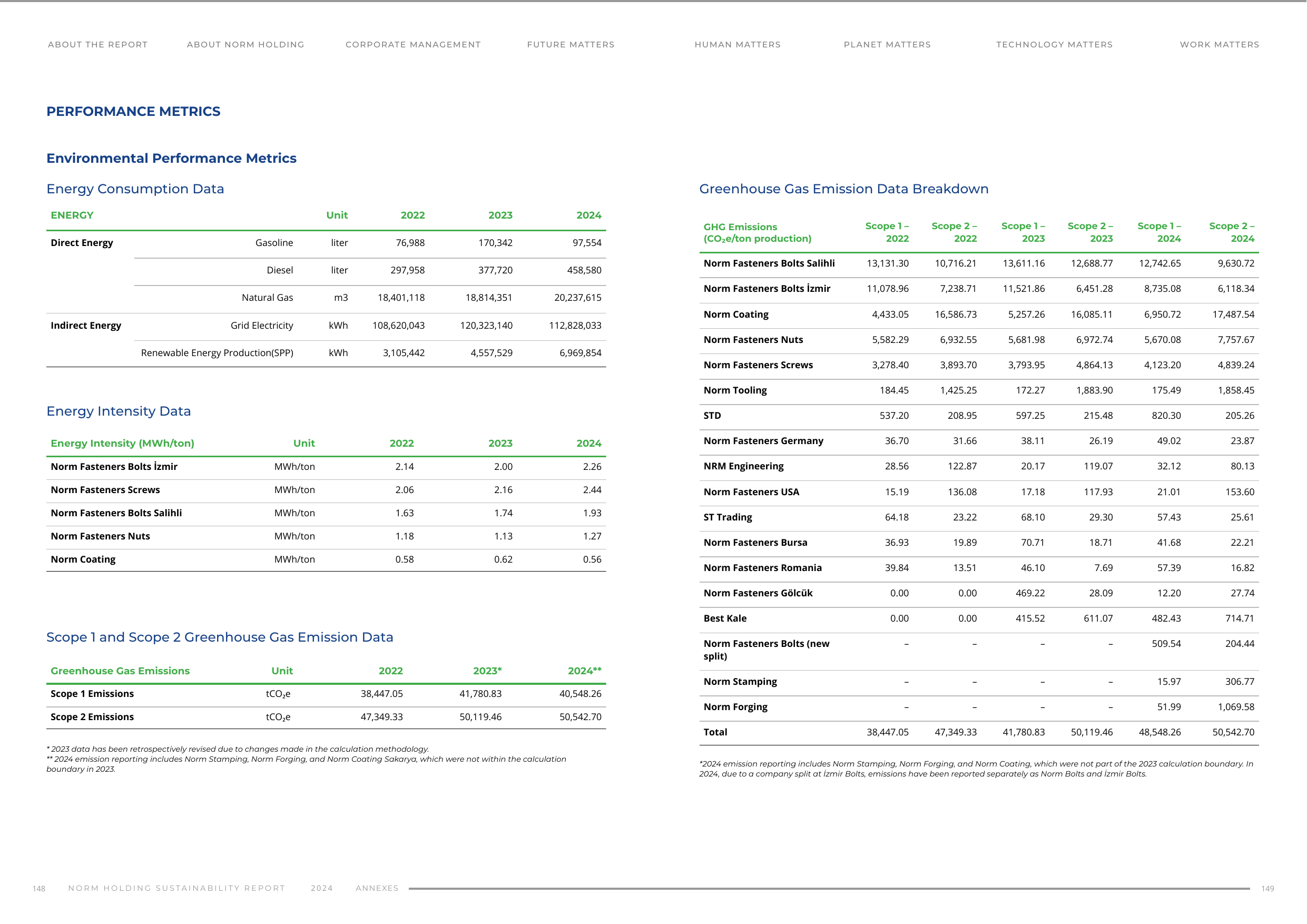The height and width of the screenshot is (924, 1307).
Task: Select Norm Coating 2024 intensity 0.56
Action: tap(592, 559)
